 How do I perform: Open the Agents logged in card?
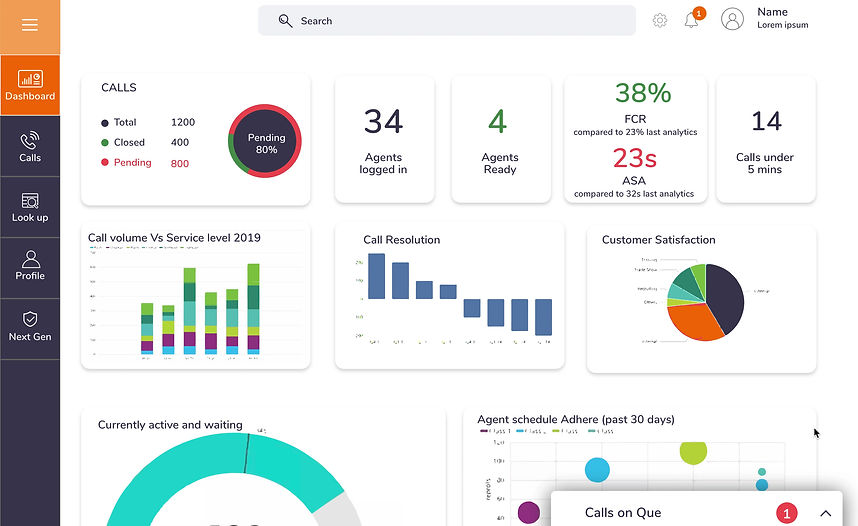tap(384, 140)
